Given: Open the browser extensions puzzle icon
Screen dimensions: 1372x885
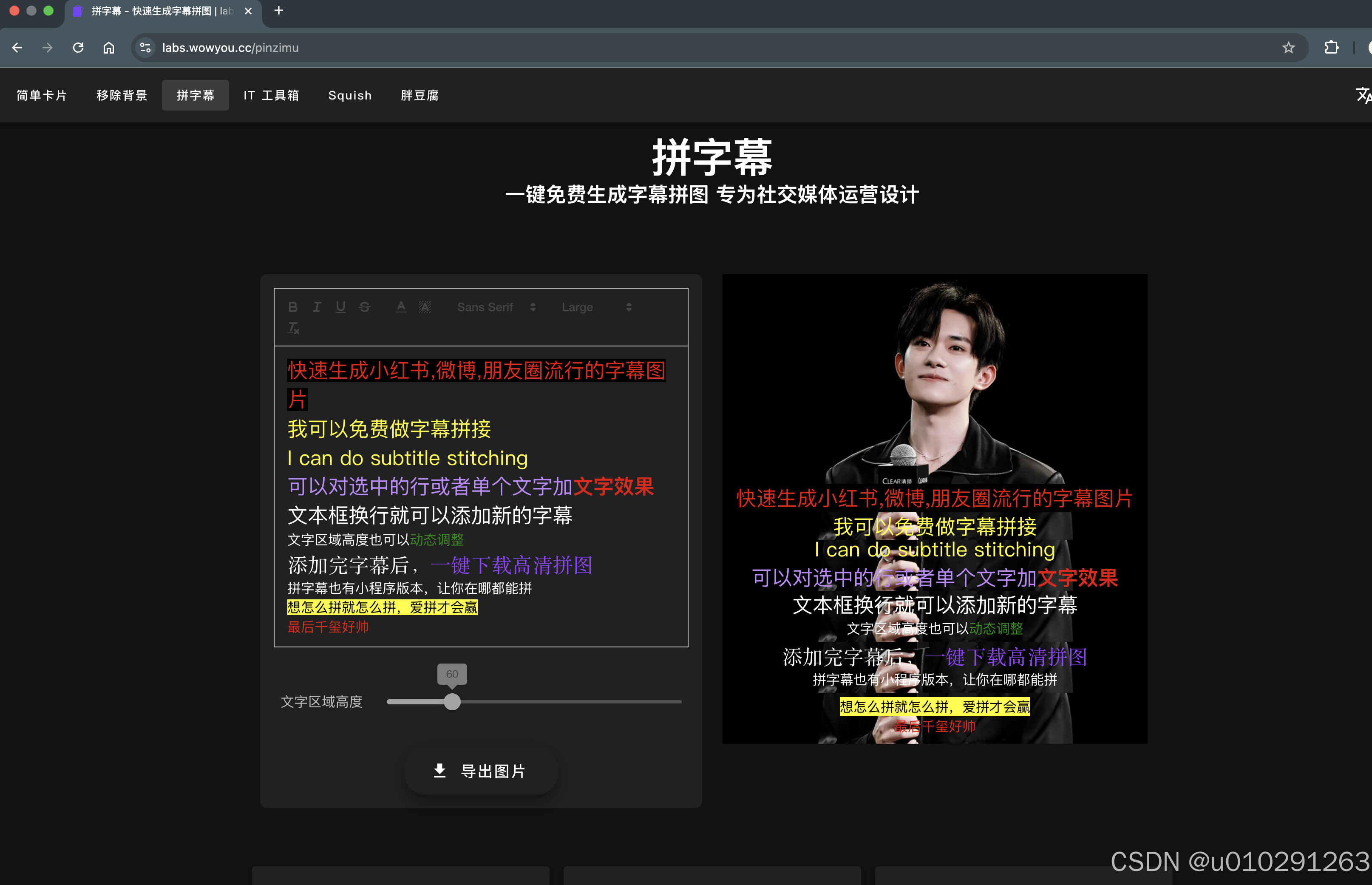Looking at the screenshot, I should click(x=1331, y=48).
